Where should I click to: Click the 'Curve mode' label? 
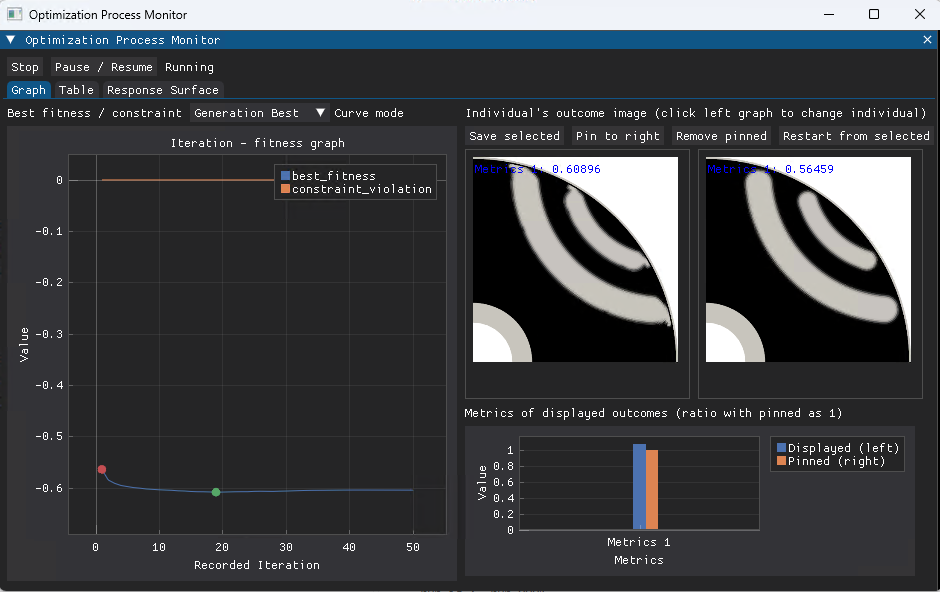pos(369,113)
